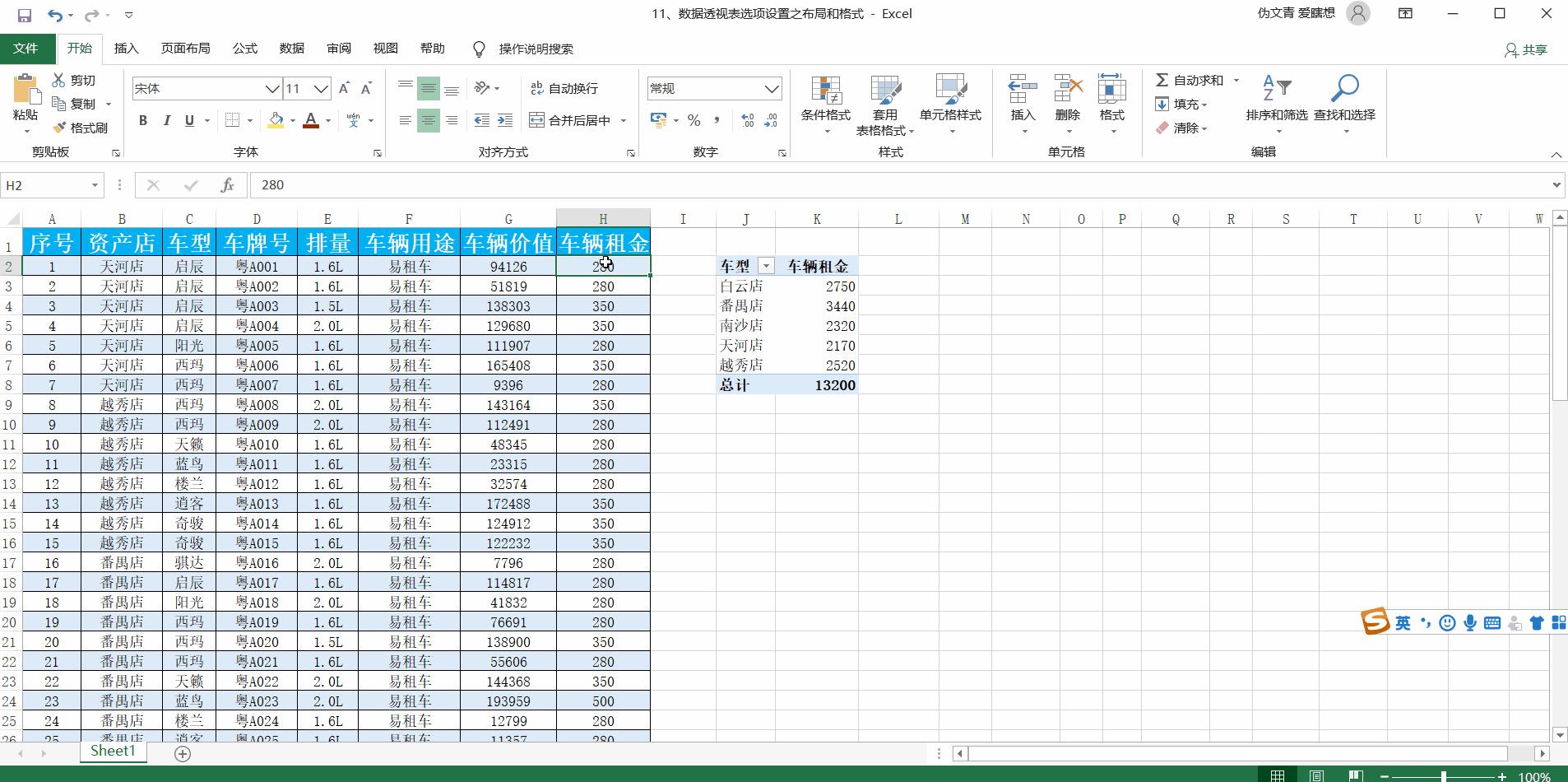The width and height of the screenshot is (1568, 782).
Task: Toggle italic formatting
Action: coord(166,120)
